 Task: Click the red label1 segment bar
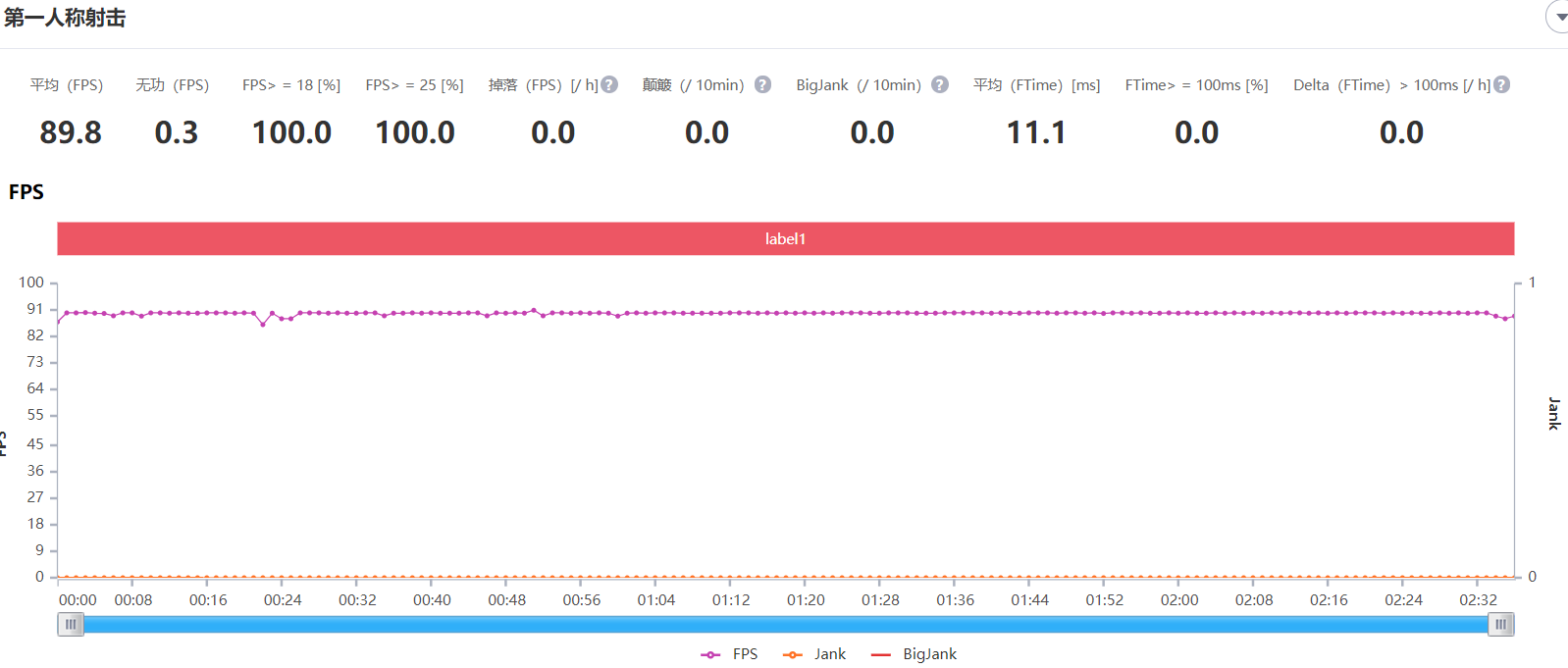tap(785, 238)
